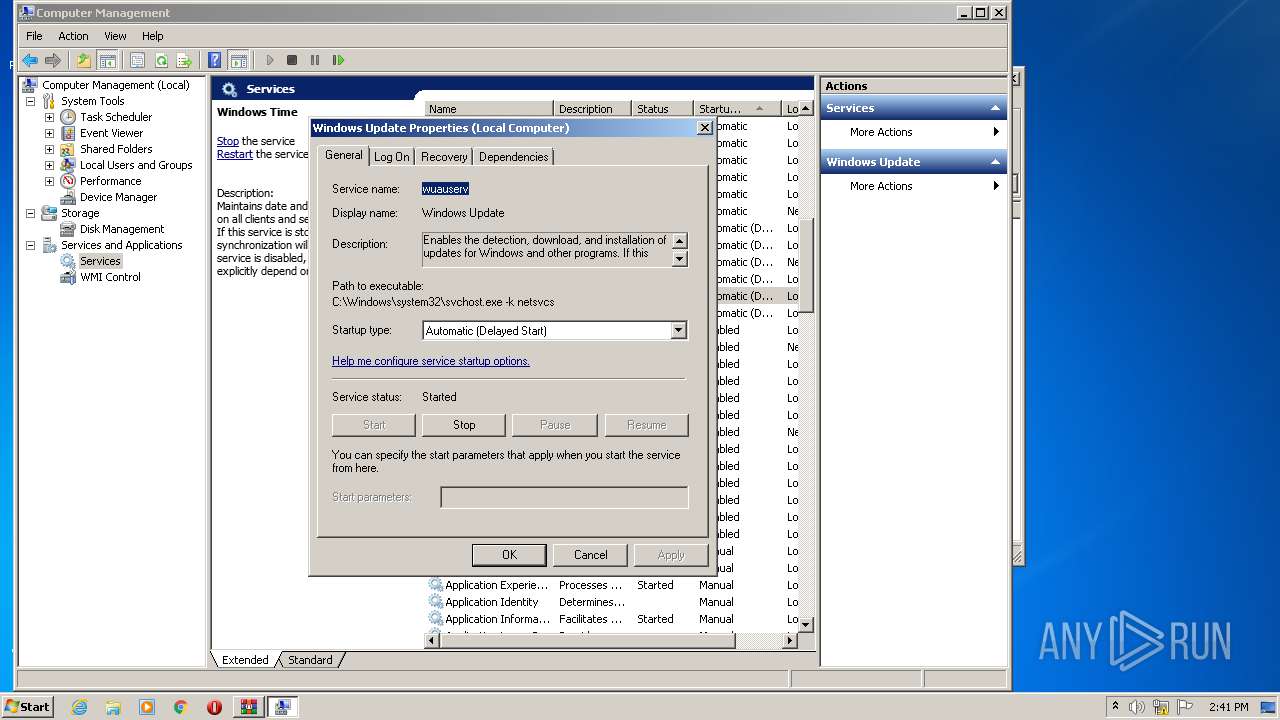Open Windows Media Player from taskbar
This screenshot has width=1280, height=720.
(147, 707)
